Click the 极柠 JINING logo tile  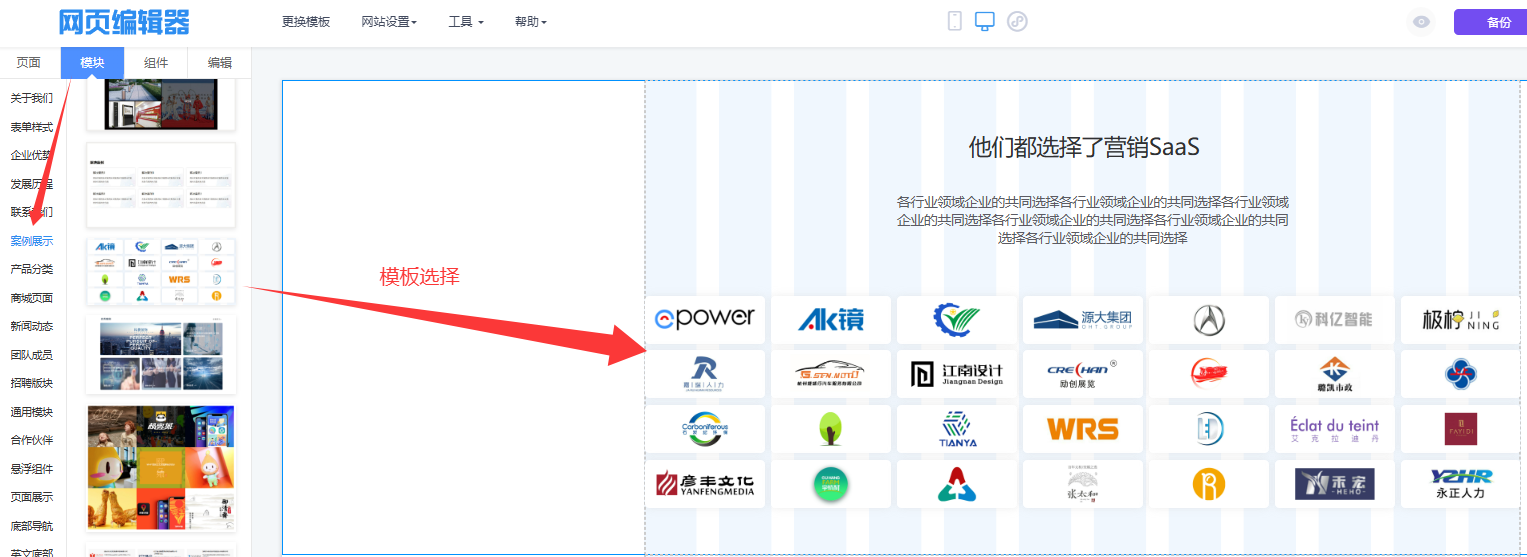point(1461,320)
